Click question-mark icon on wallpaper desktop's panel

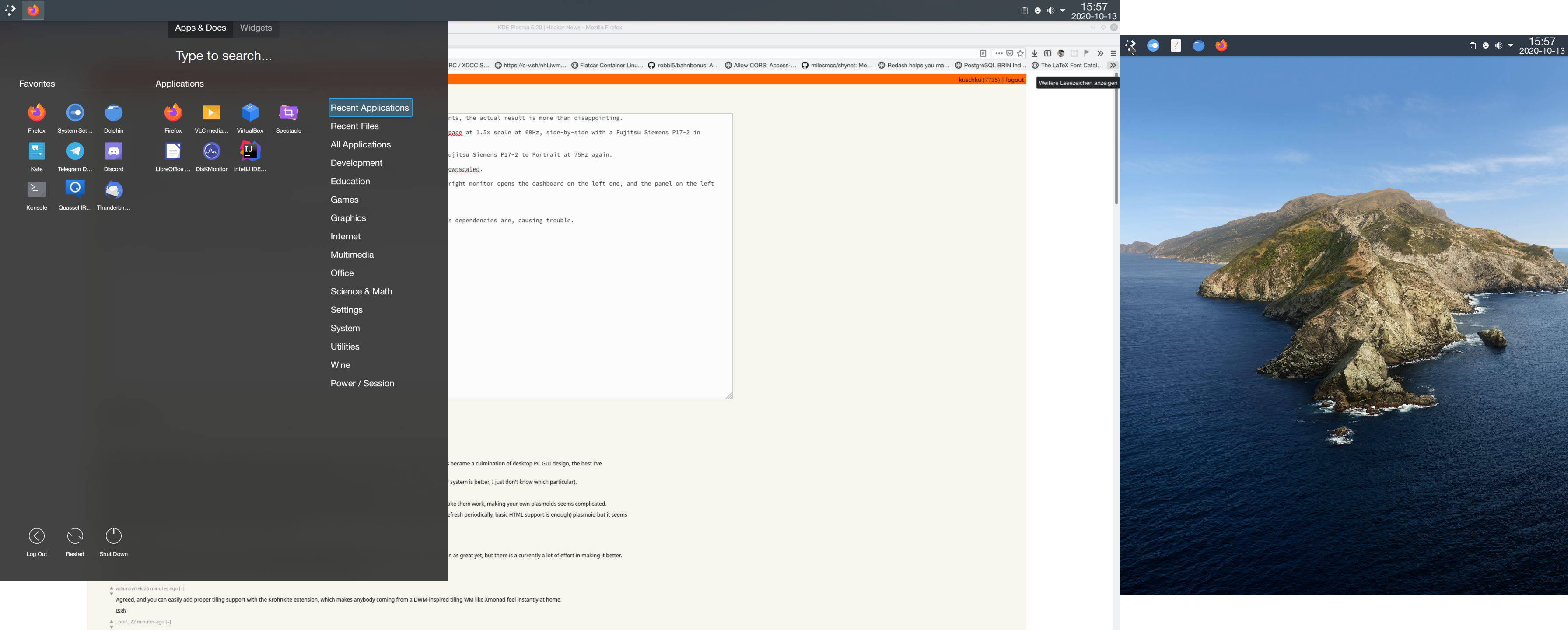click(1176, 45)
